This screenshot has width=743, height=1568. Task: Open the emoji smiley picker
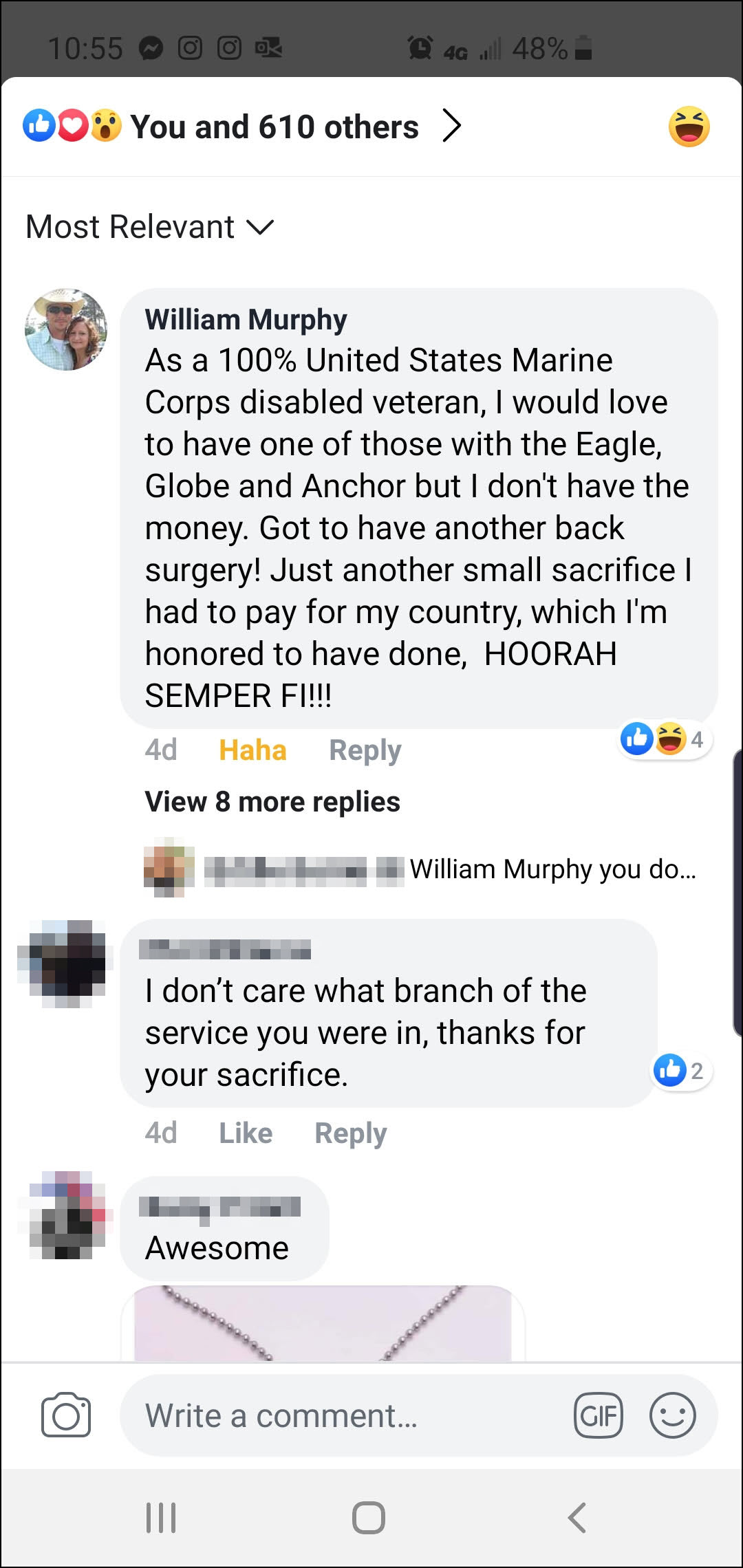tap(672, 1415)
